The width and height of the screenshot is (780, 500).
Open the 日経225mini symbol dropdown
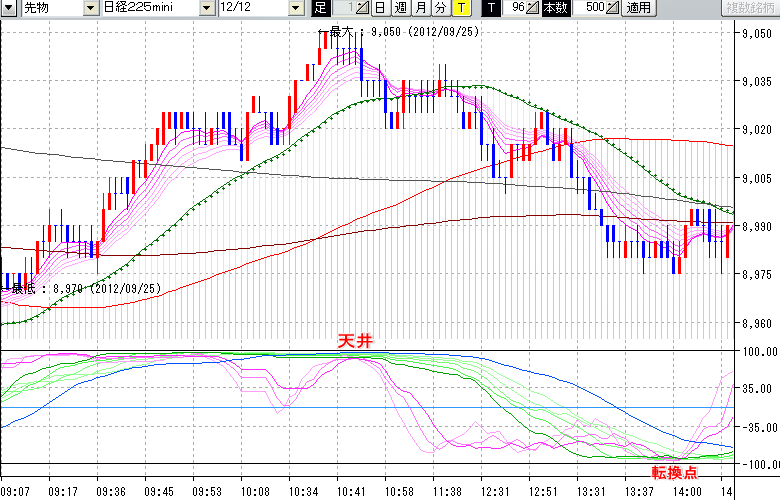[206, 8]
